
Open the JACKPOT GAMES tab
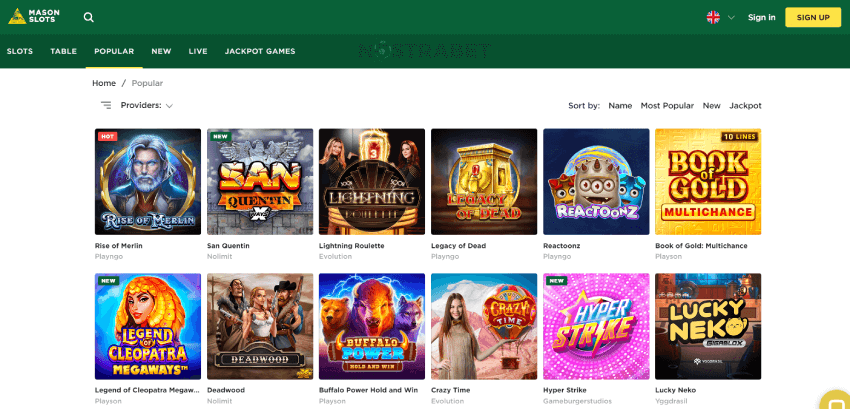pyautogui.click(x=260, y=52)
